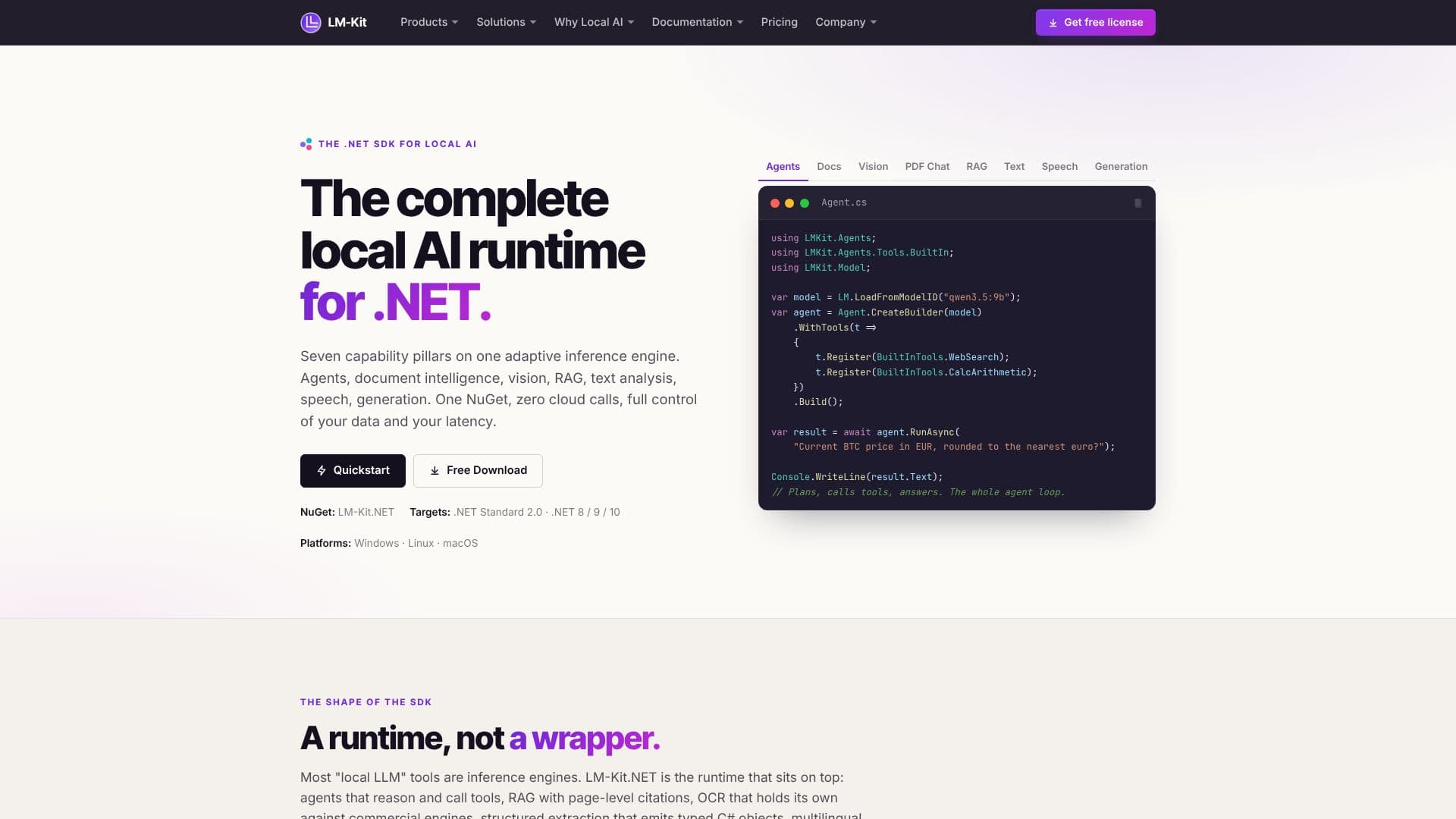Switch to the Text tab

coord(1014,167)
